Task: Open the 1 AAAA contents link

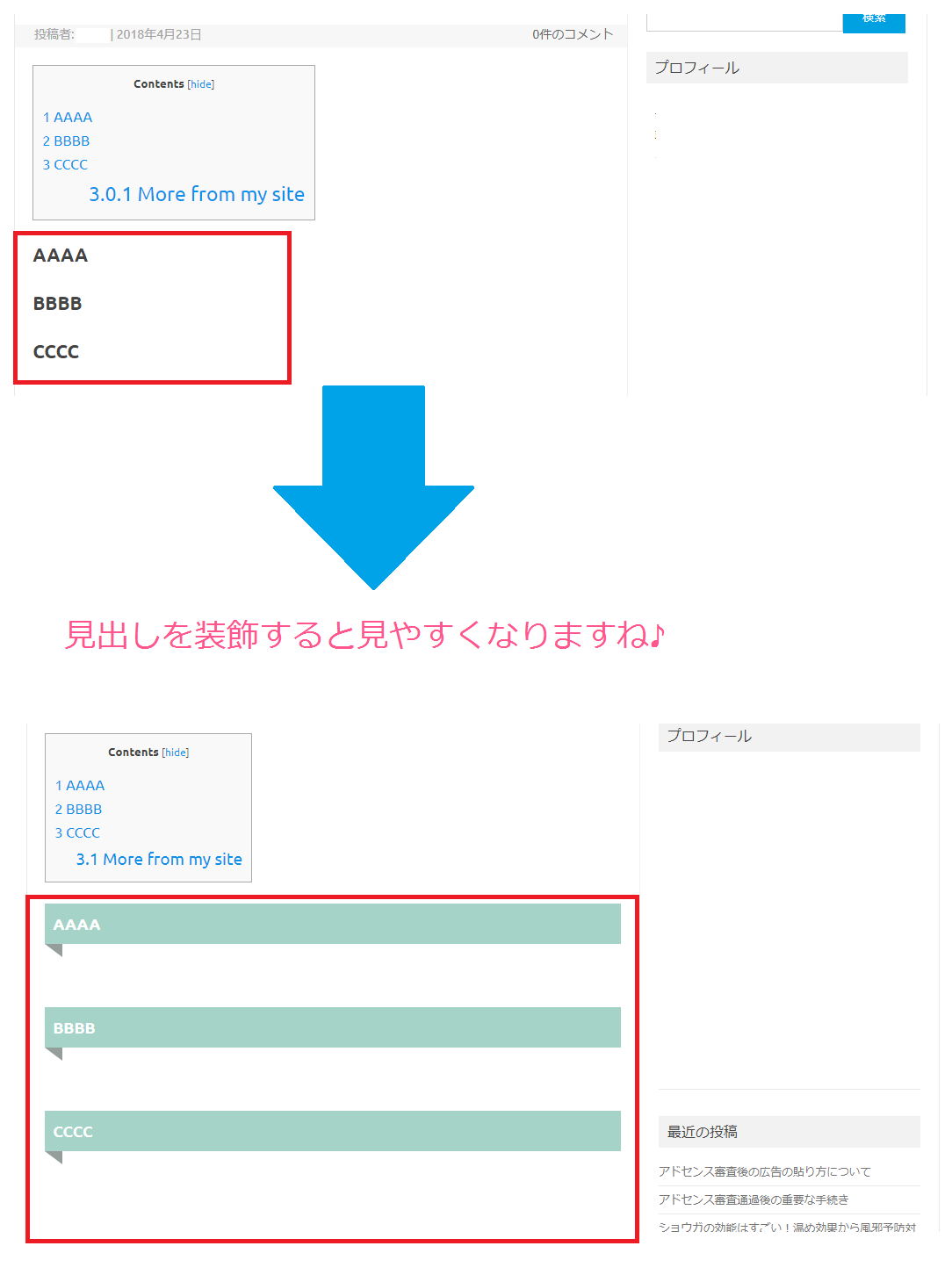Action: 67,116
